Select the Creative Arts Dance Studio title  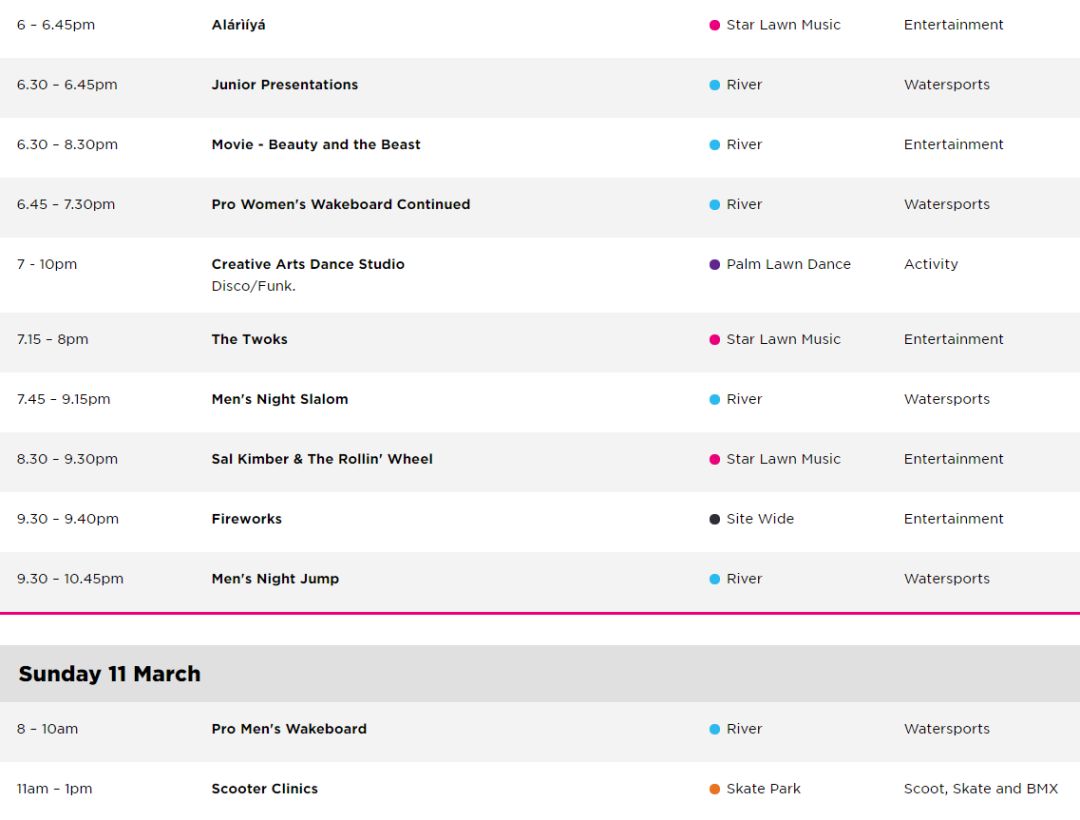308,264
